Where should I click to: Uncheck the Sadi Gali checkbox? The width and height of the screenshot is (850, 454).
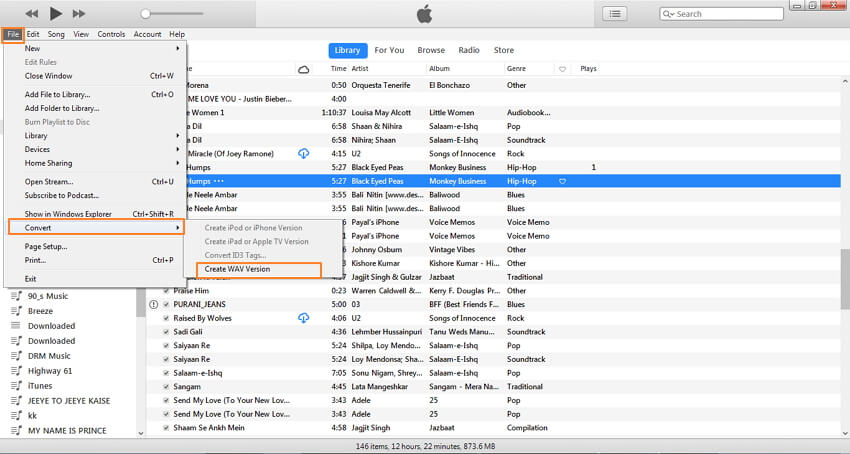pyautogui.click(x=166, y=331)
